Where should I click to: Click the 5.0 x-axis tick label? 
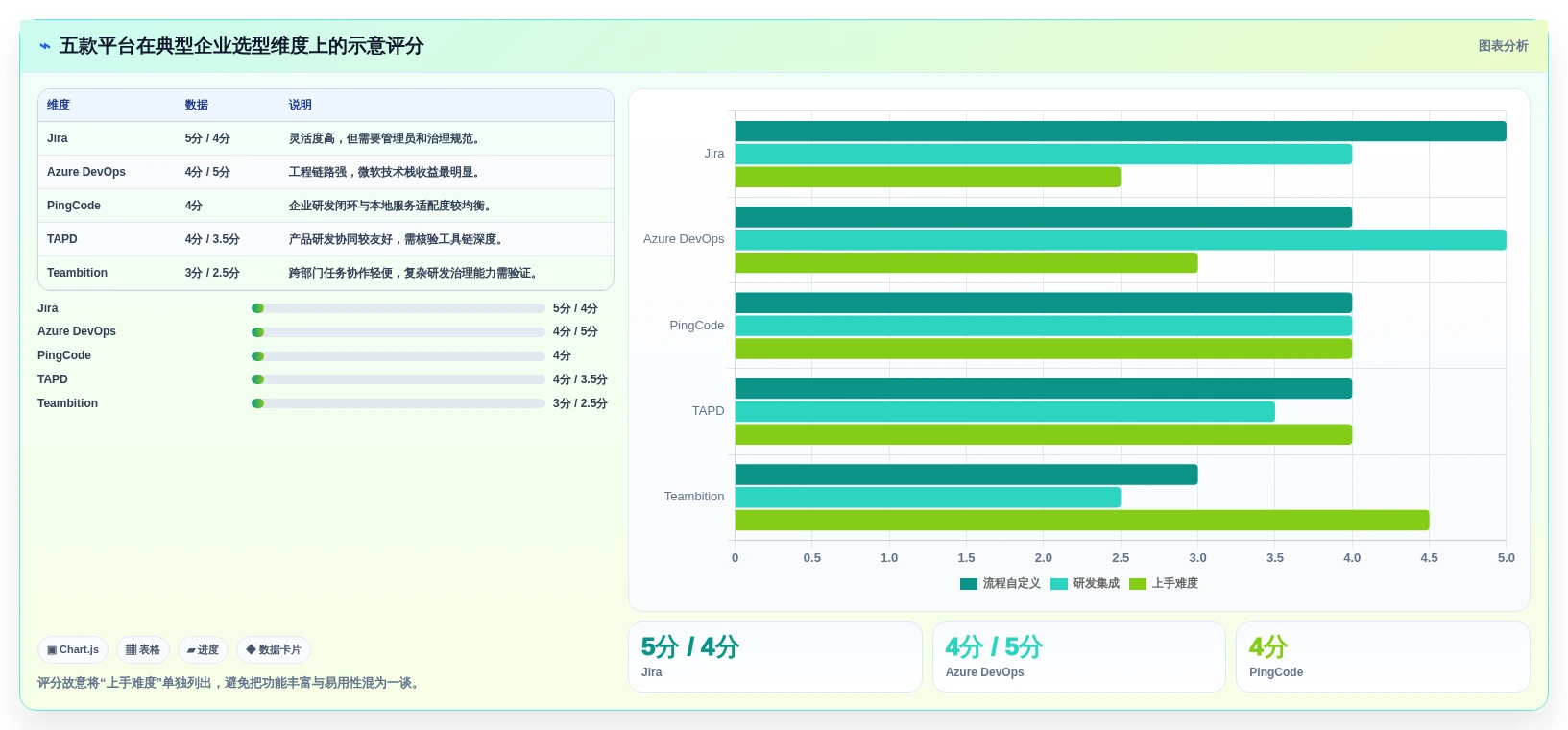[1507, 558]
